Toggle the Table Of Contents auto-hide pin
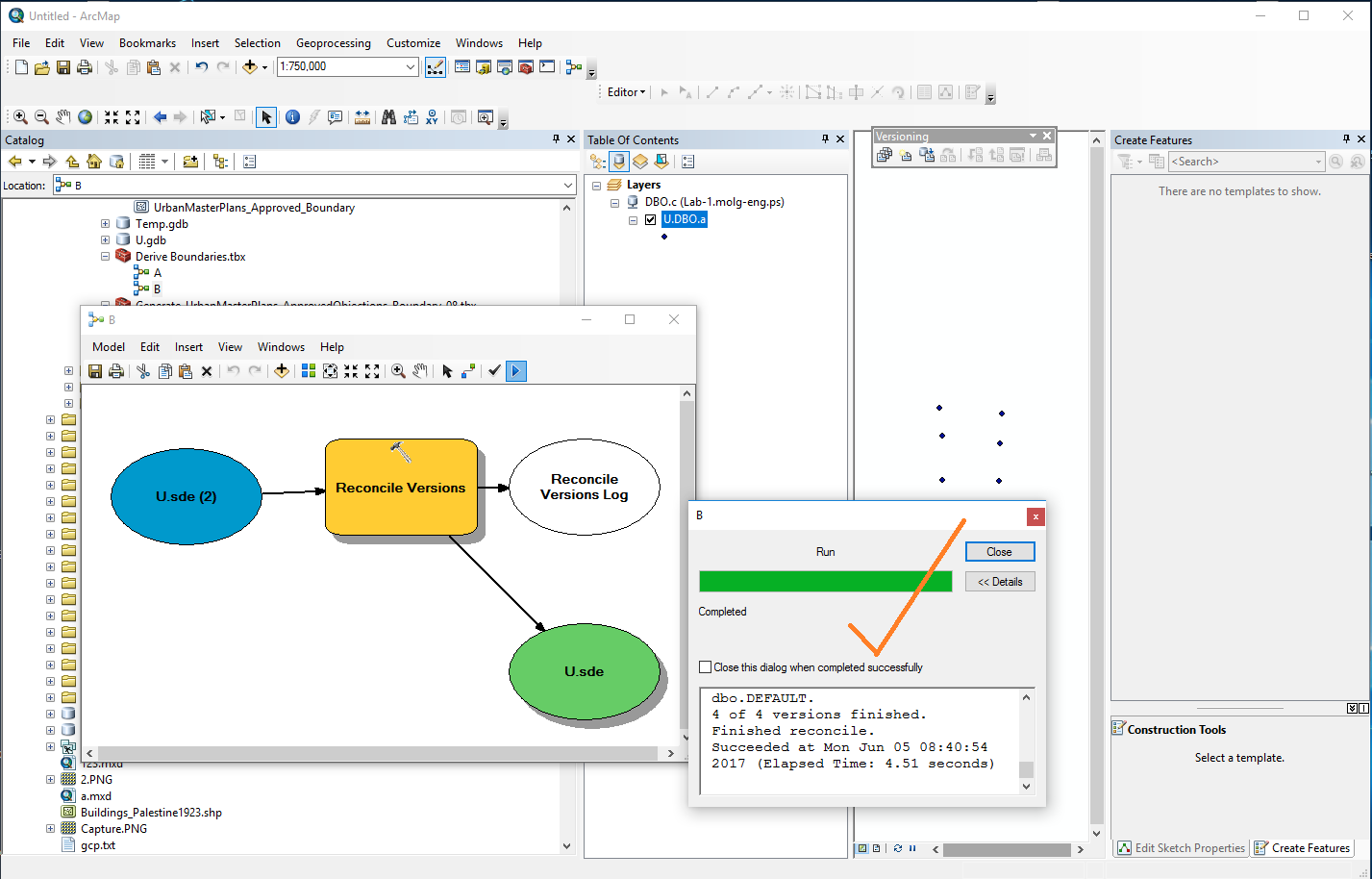The image size is (1372, 879). (825, 139)
